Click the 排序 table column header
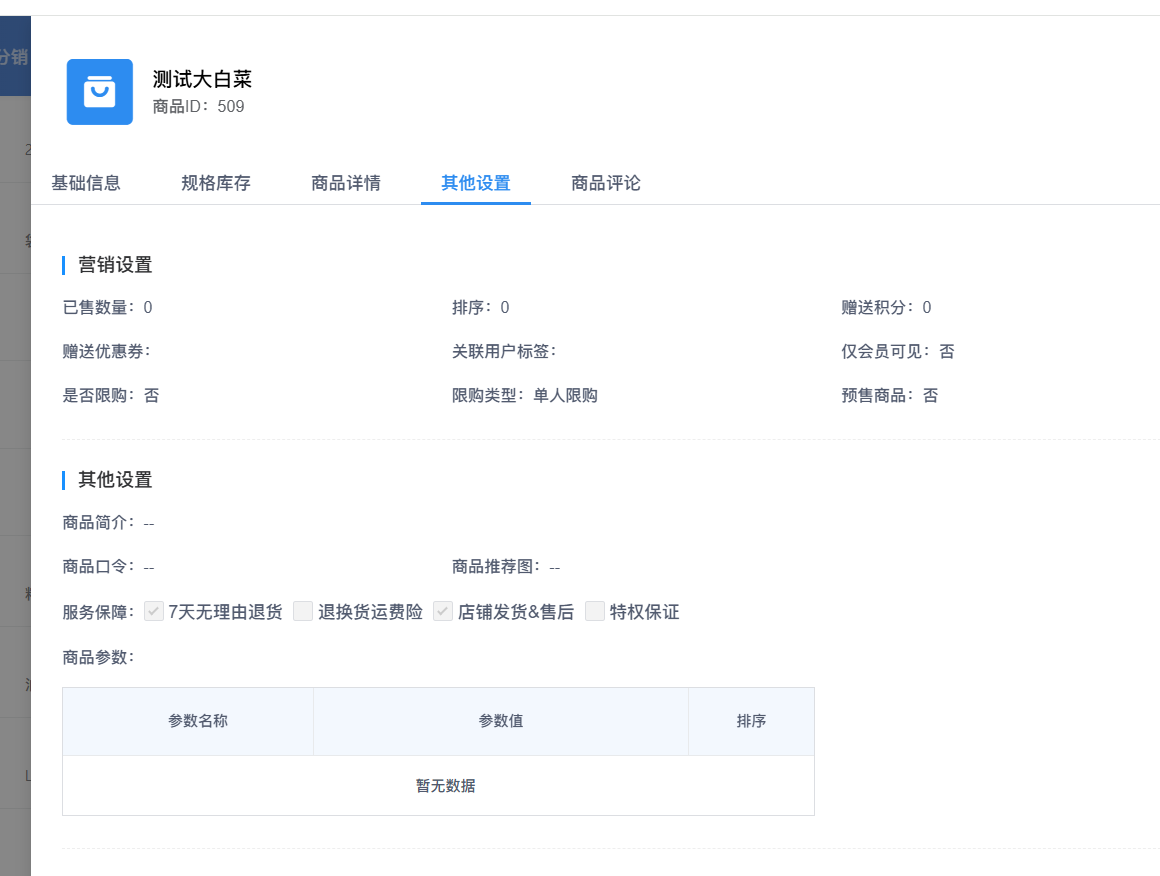 pos(751,721)
